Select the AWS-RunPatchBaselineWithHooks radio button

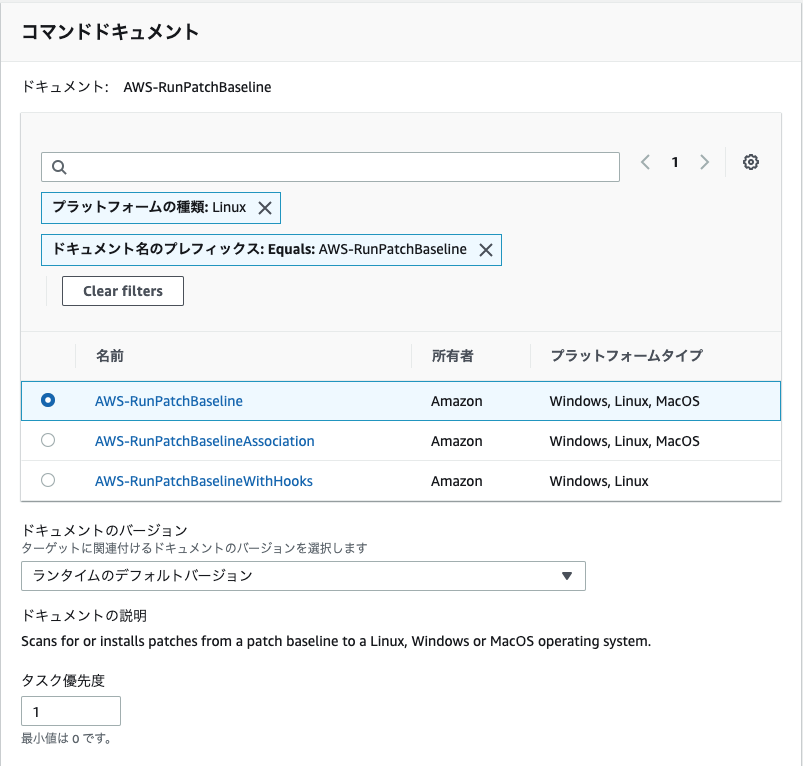47,480
